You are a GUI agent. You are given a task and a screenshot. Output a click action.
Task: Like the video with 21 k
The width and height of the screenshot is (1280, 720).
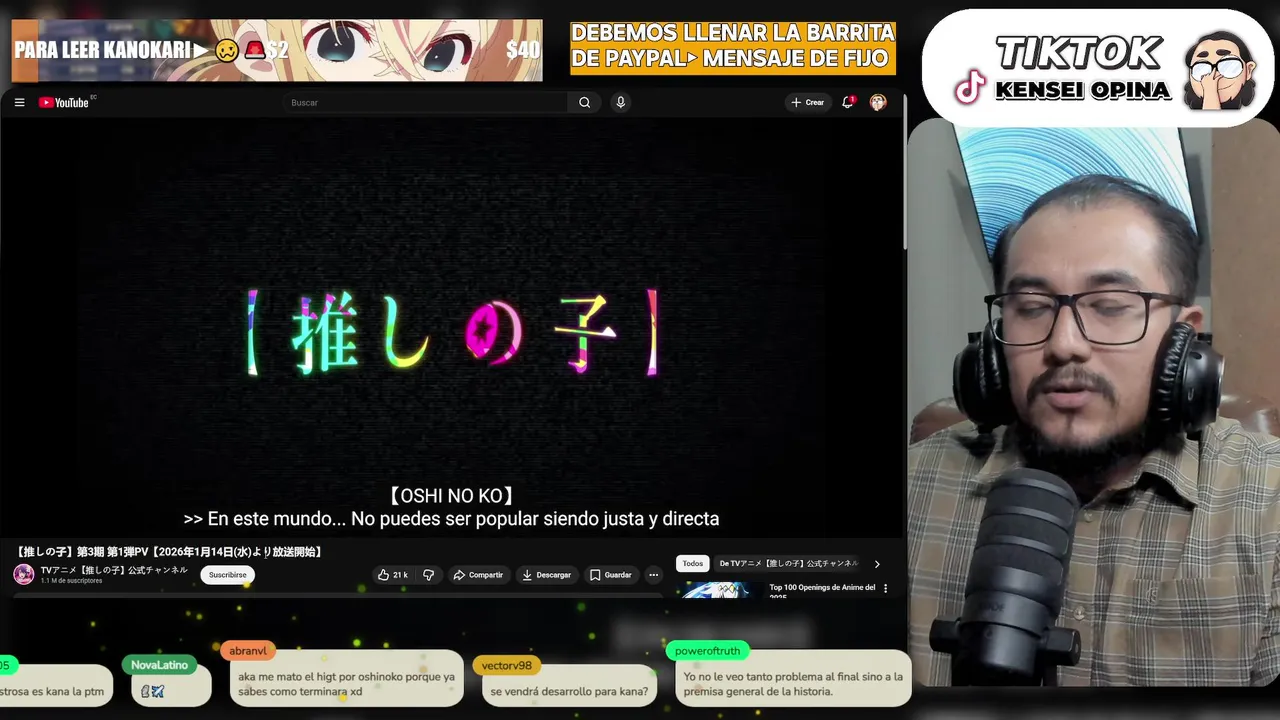coord(392,575)
